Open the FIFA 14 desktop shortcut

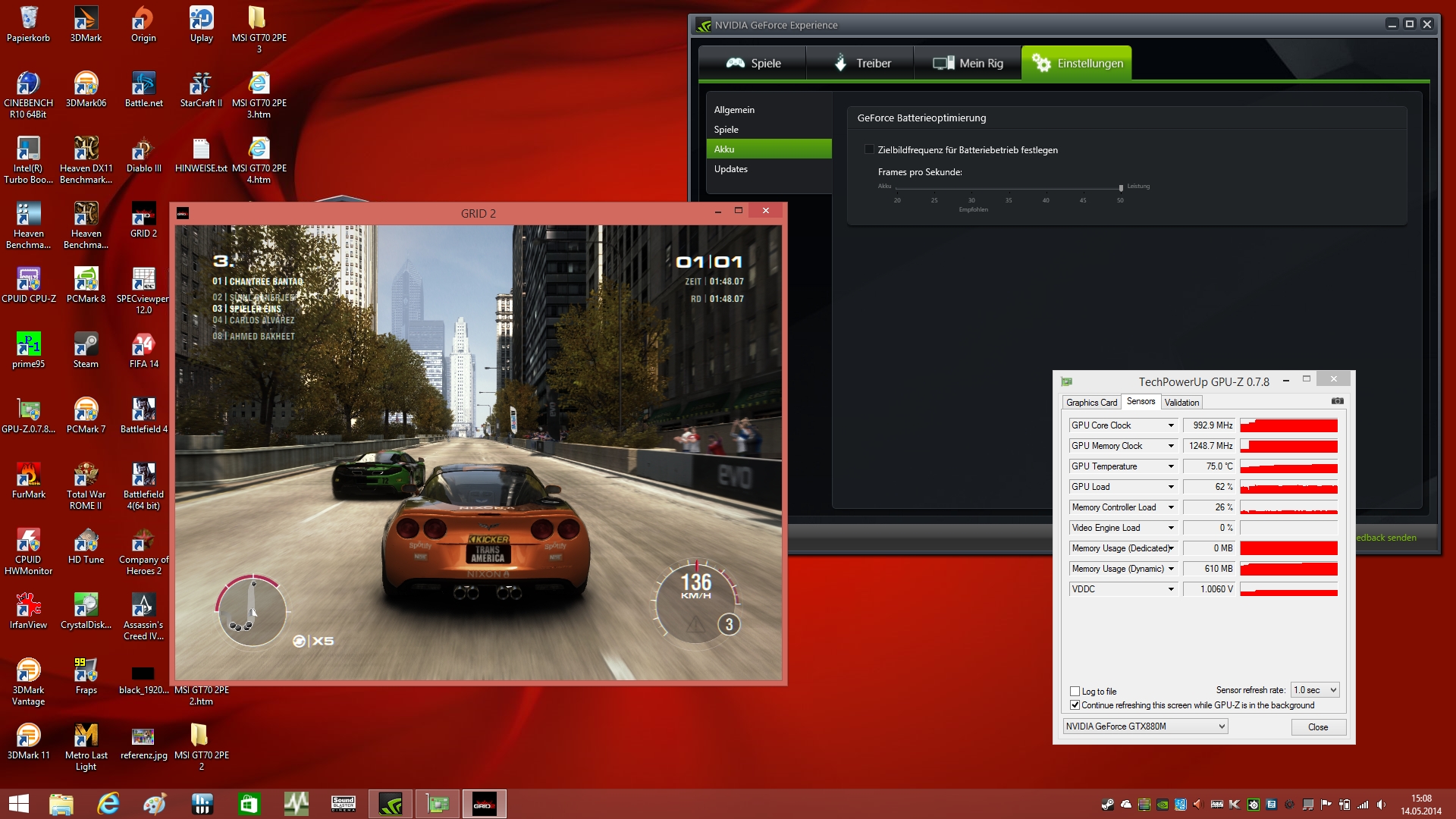143,350
